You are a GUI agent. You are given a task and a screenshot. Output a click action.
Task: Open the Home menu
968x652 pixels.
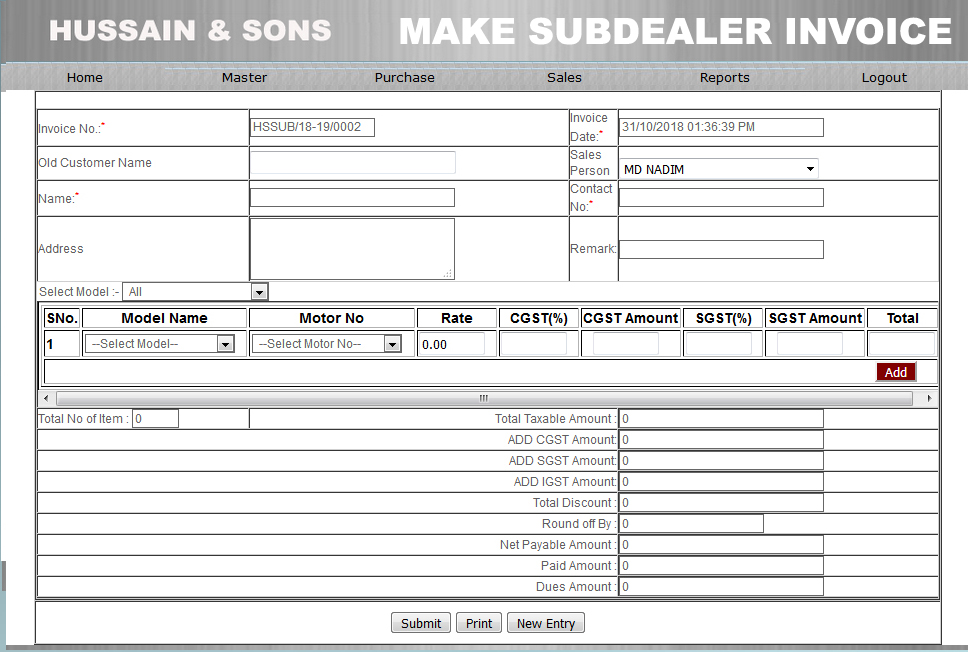click(84, 77)
